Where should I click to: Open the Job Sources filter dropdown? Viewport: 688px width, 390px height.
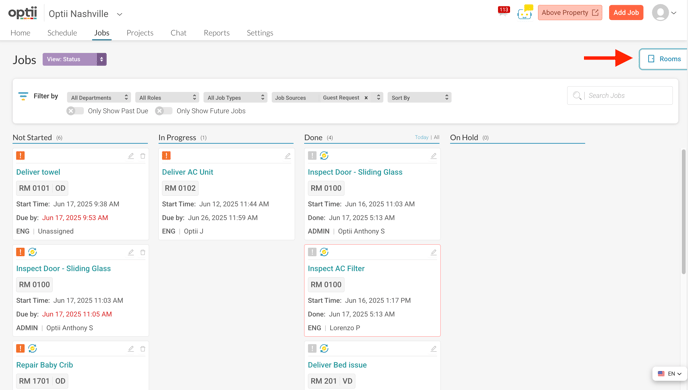[x=327, y=97]
